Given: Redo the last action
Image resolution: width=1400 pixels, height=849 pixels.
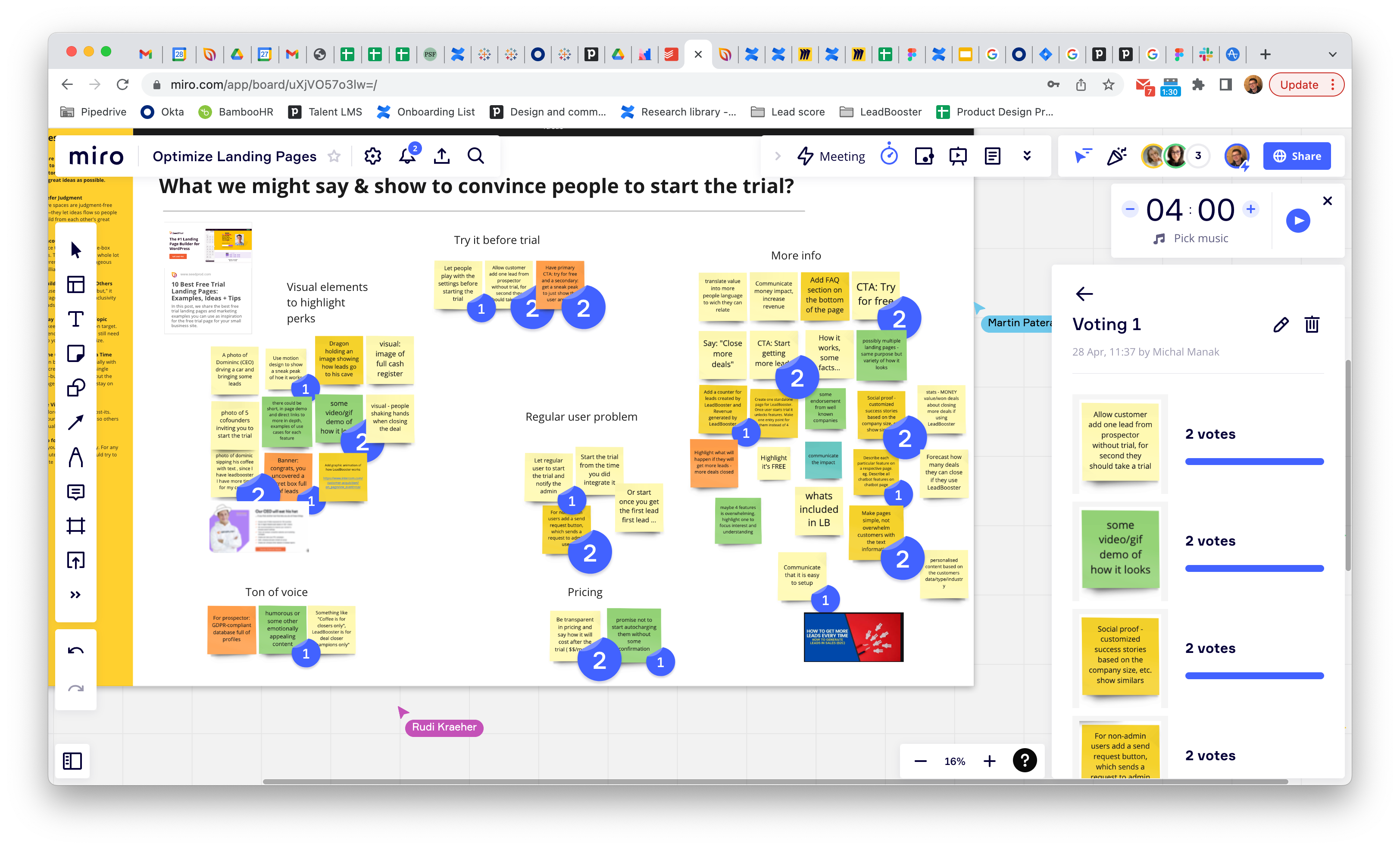Looking at the screenshot, I should tap(75, 689).
